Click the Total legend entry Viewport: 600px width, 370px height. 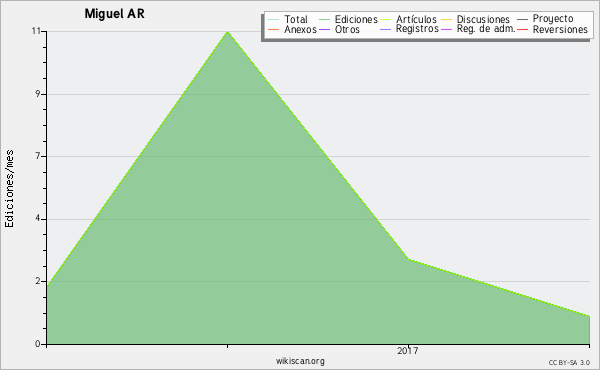(288, 19)
